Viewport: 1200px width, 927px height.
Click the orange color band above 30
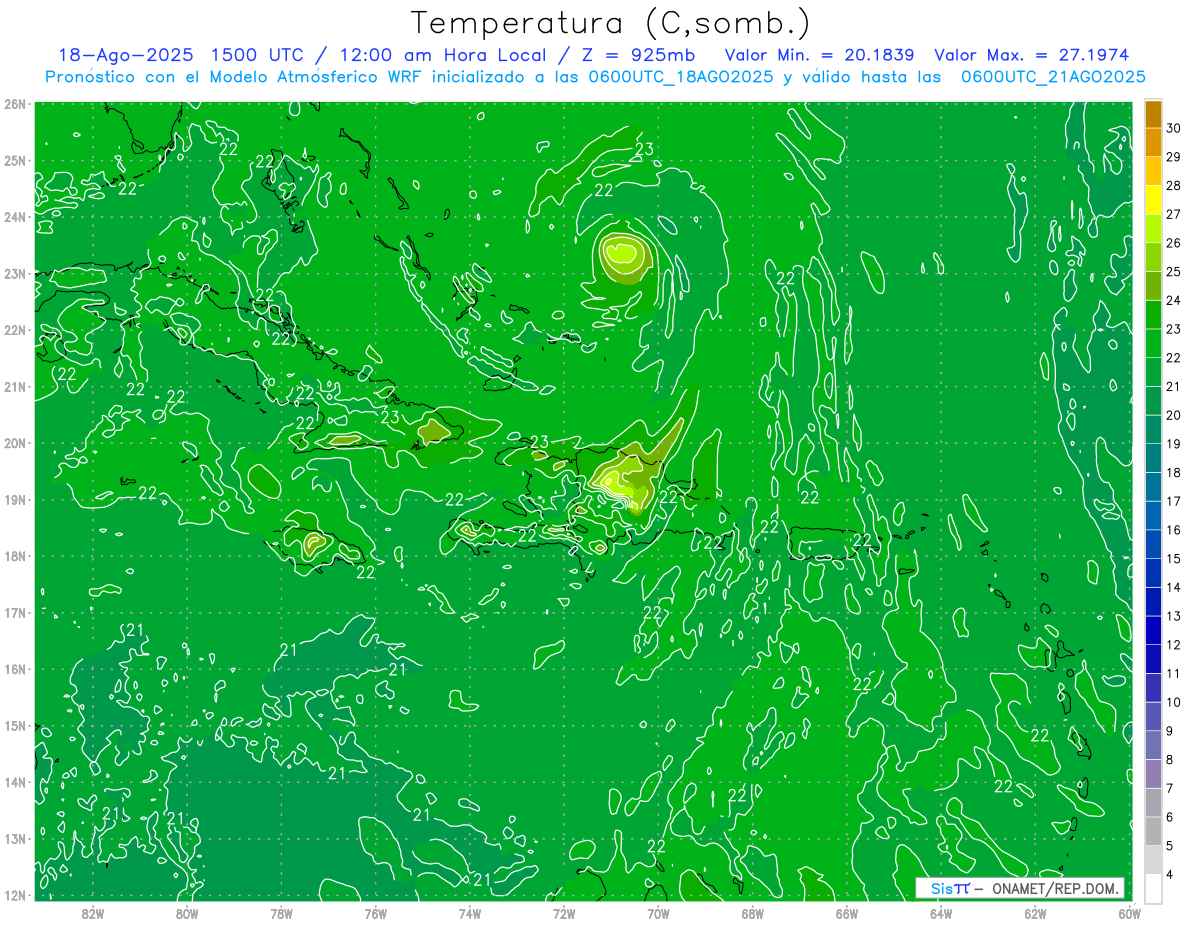pos(1153,113)
